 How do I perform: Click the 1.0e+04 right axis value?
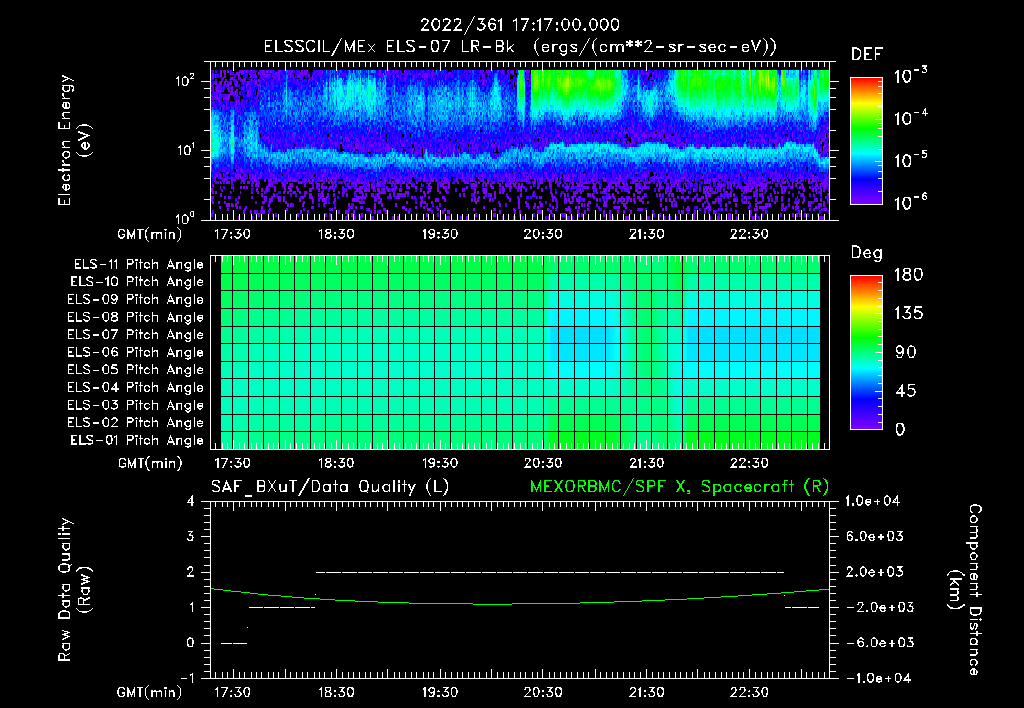[x=872, y=501]
